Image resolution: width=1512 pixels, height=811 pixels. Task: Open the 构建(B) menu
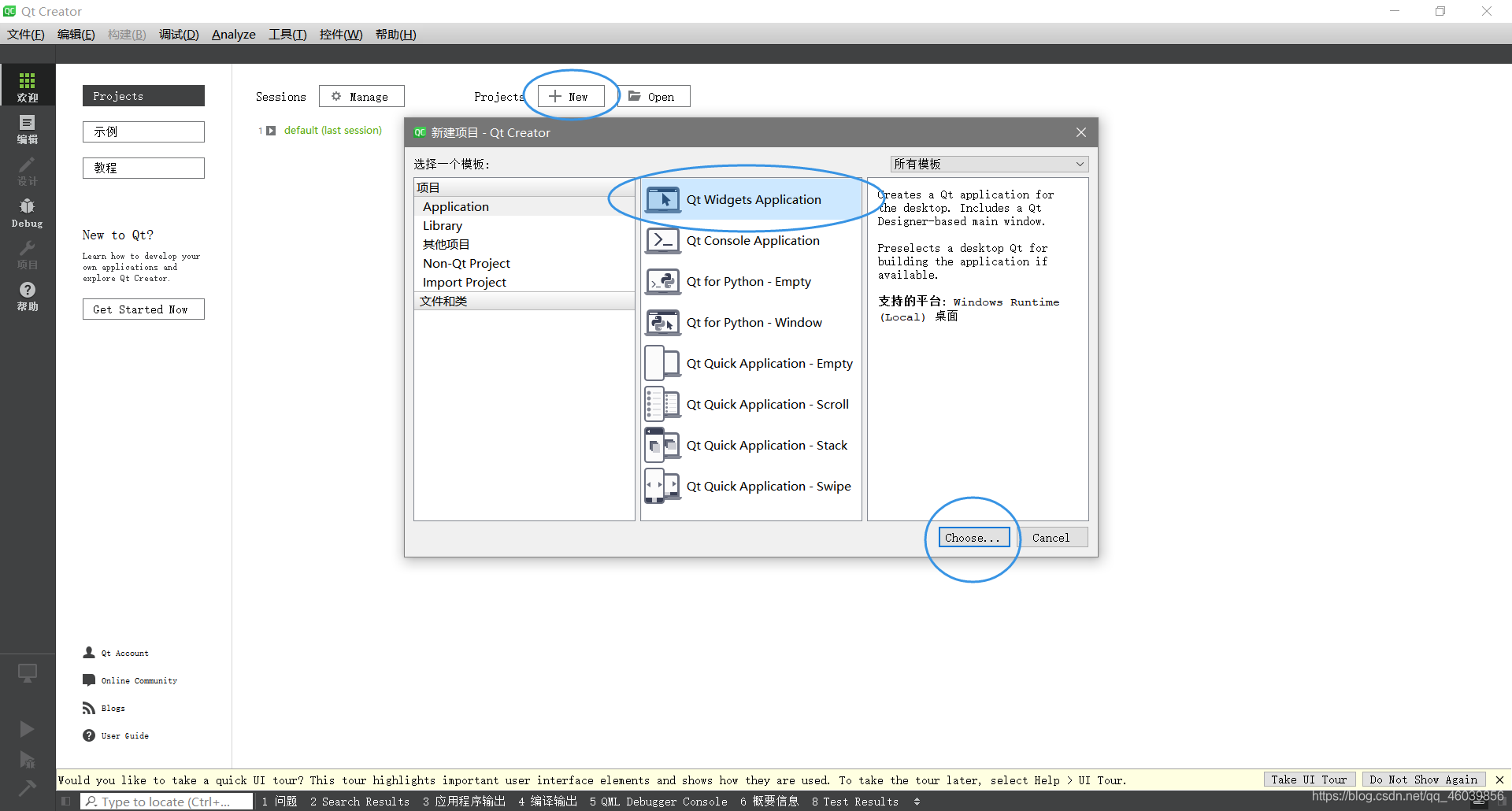(127, 34)
